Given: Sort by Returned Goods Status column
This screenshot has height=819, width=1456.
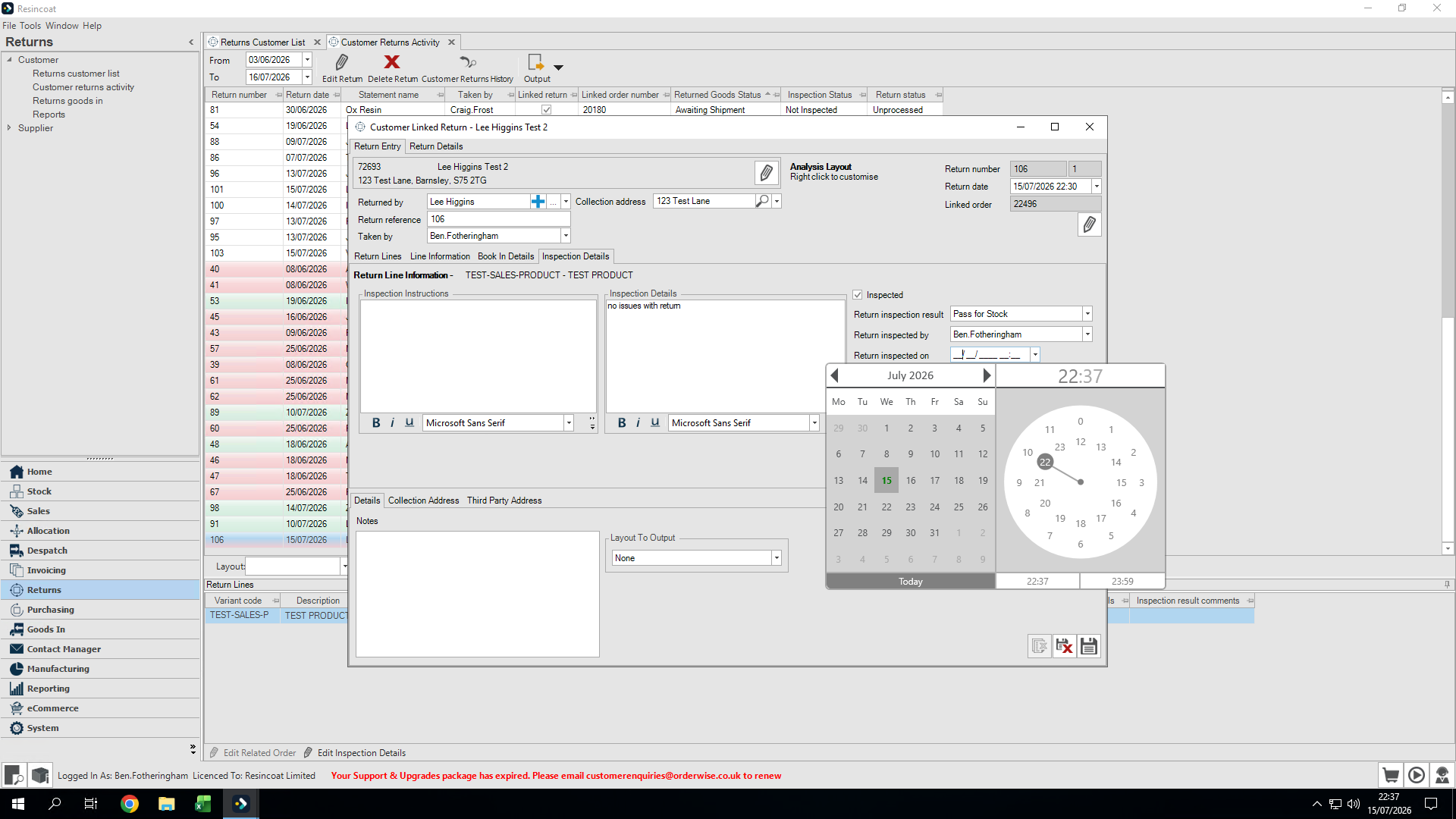Looking at the screenshot, I should click(x=717, y=95).
